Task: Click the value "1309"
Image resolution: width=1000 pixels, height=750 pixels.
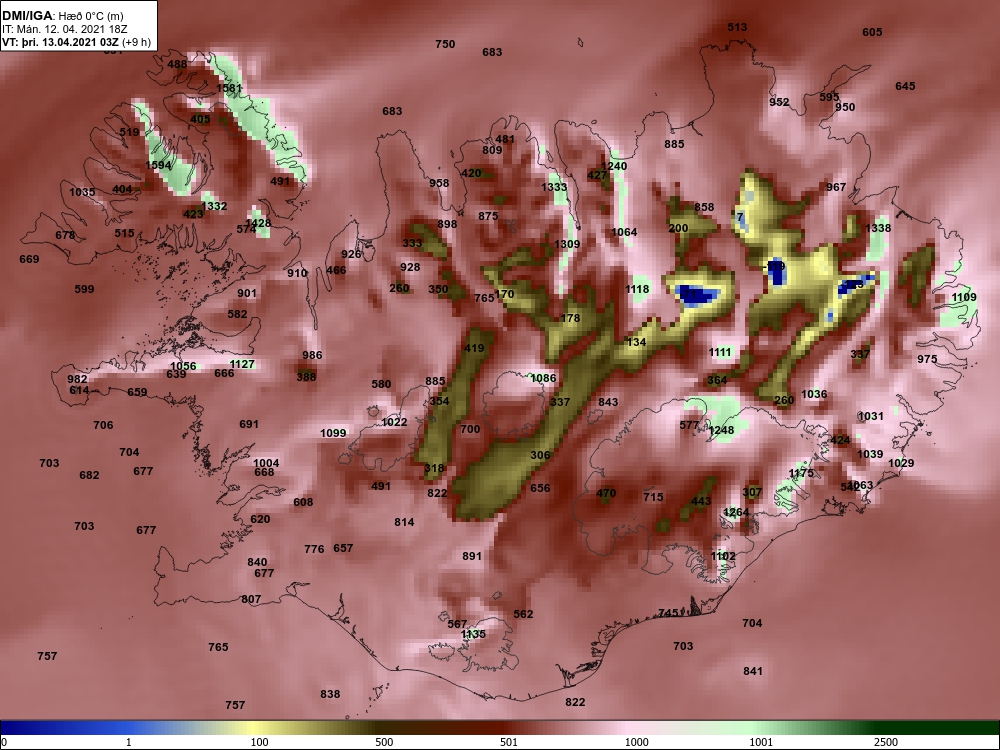Action: click(x=567, y=244)
